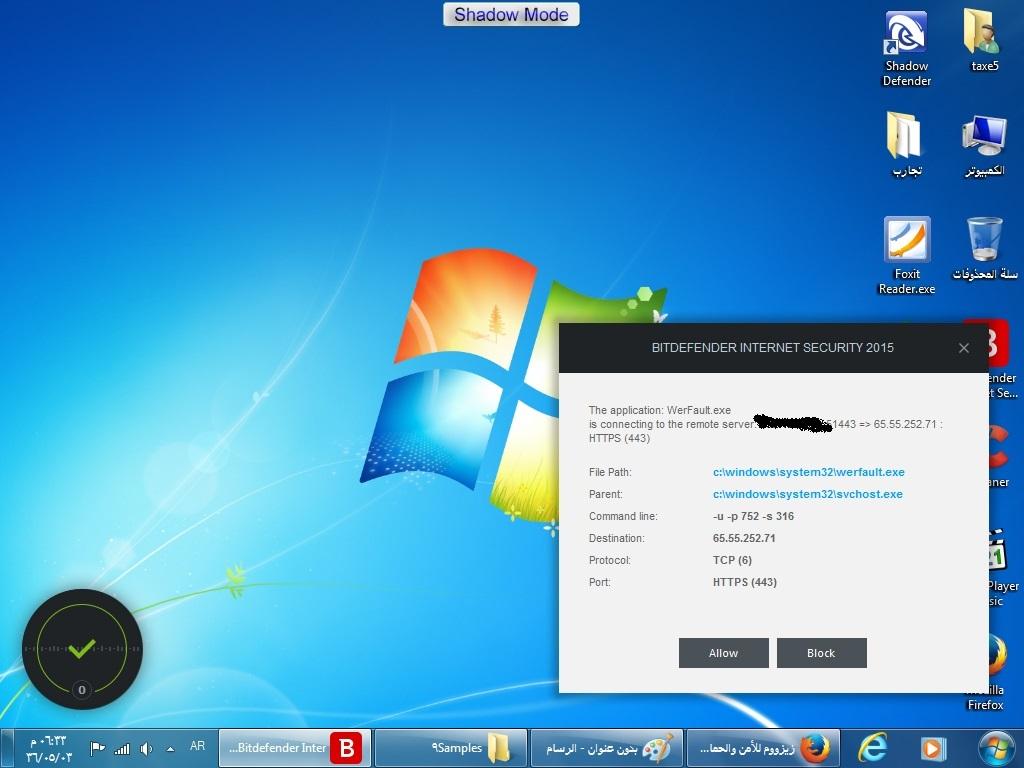Click the widget's zero notification counter
This screenshot has height=768, width=1024.
[82, 690]
